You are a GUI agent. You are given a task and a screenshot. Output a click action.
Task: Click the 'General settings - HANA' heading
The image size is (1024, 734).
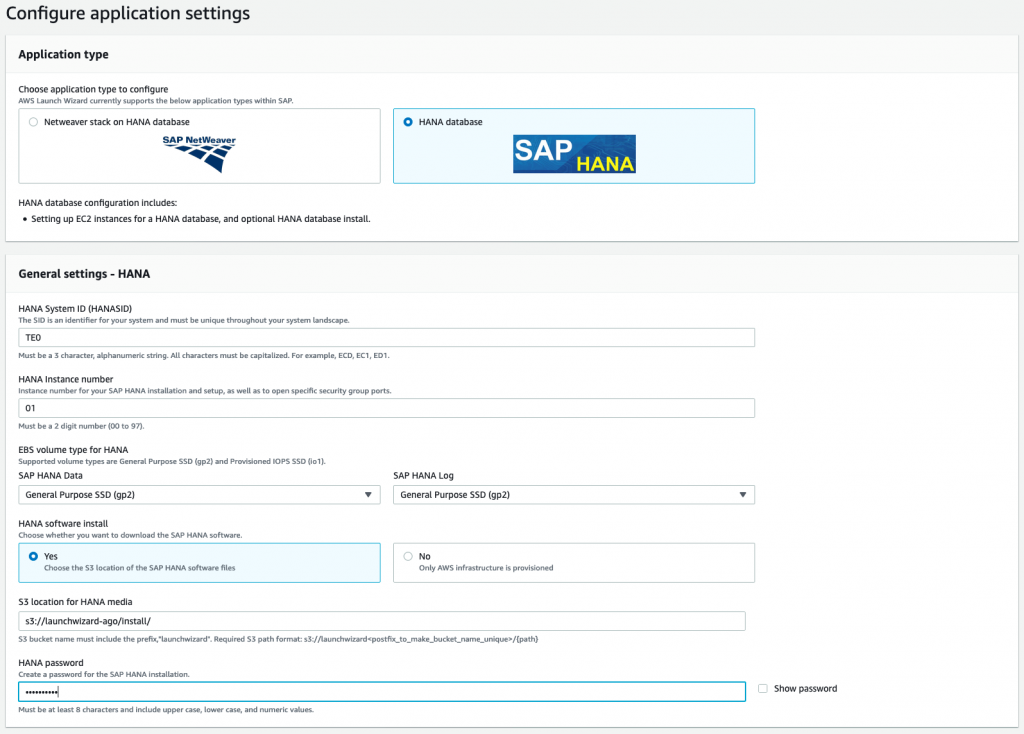[84, 274]
